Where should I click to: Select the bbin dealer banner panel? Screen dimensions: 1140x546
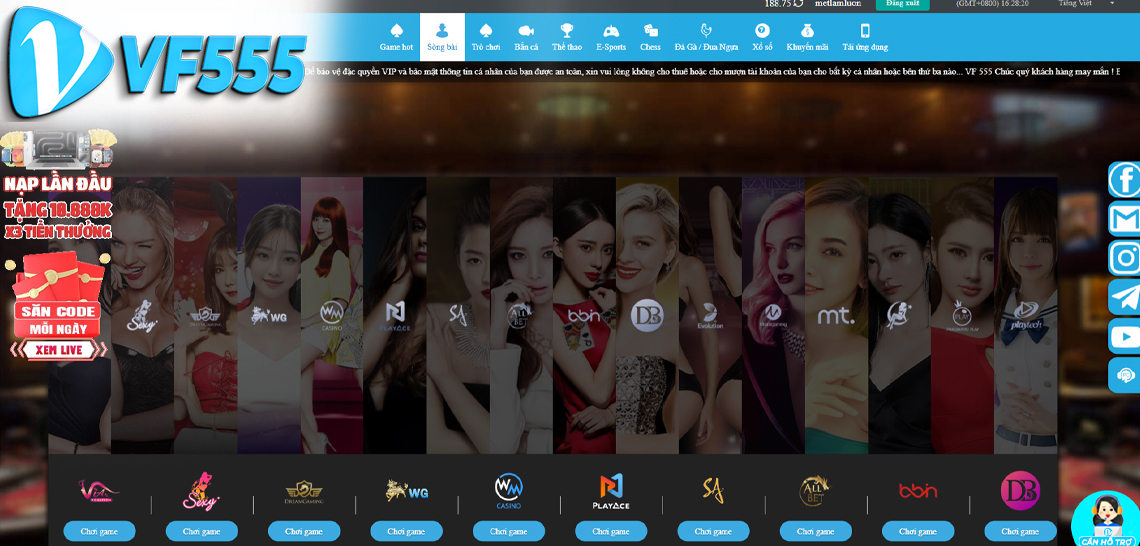[585, 316]
